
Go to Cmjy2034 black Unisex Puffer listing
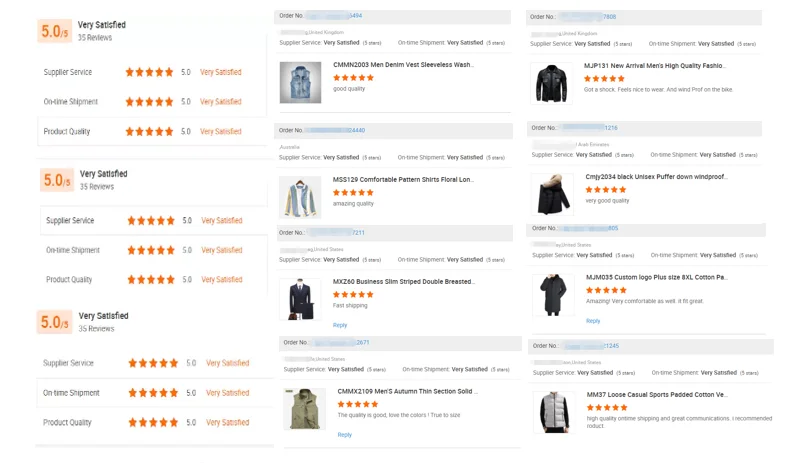tap(656, 177)
